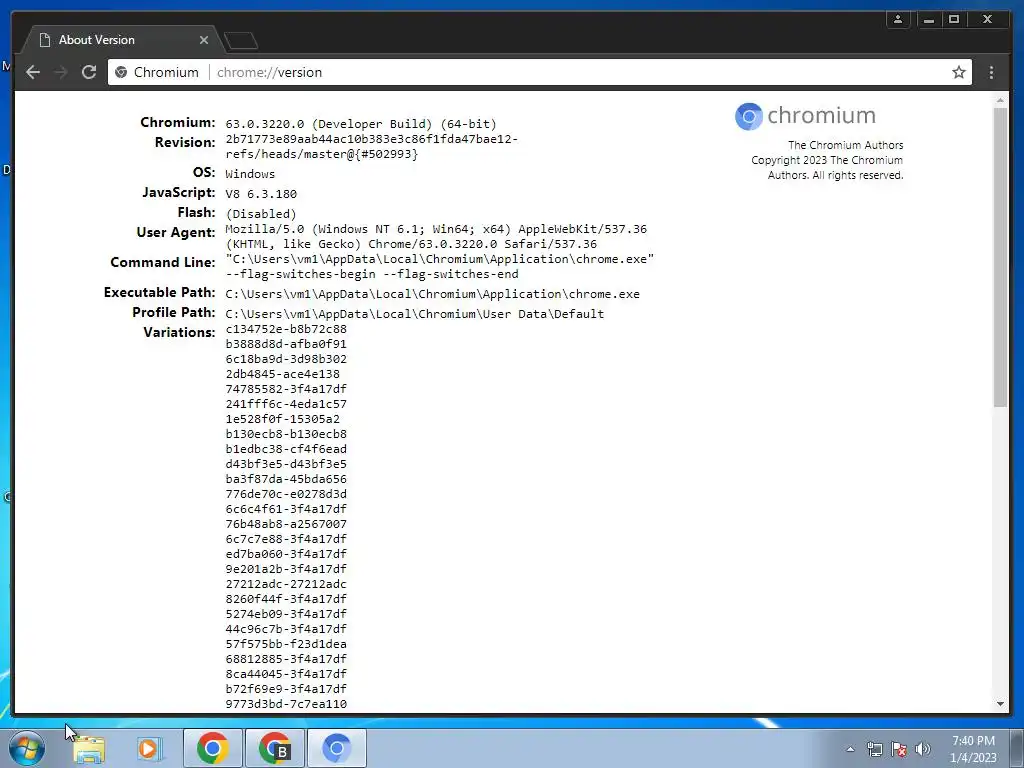Click the version text 63.0.3220.0 (Developer Build)
This screenshot has height=768, width=1024.
click(x=360, y=124)
